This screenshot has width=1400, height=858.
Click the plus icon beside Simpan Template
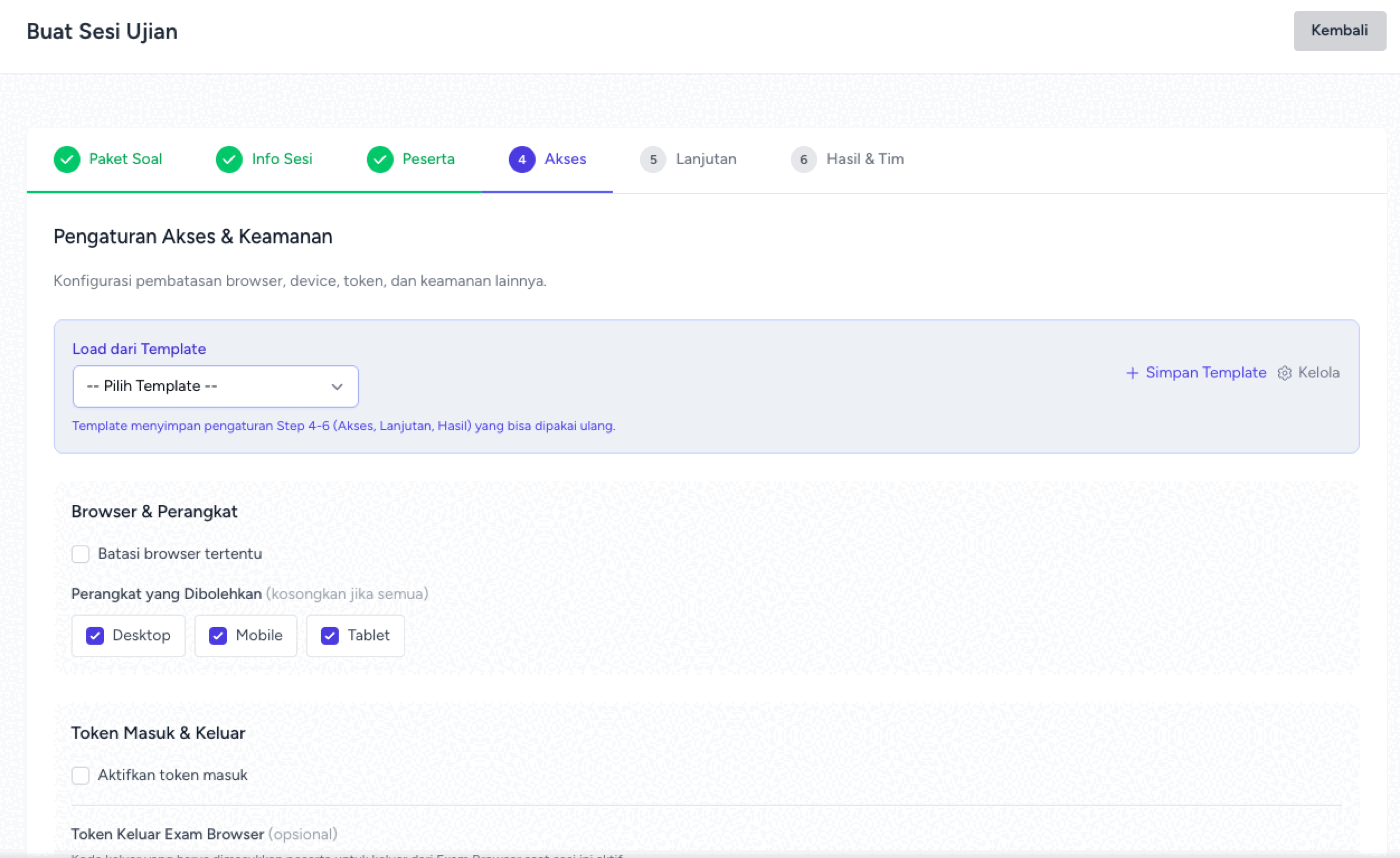pyautogui.click(x=1132, y=373)
